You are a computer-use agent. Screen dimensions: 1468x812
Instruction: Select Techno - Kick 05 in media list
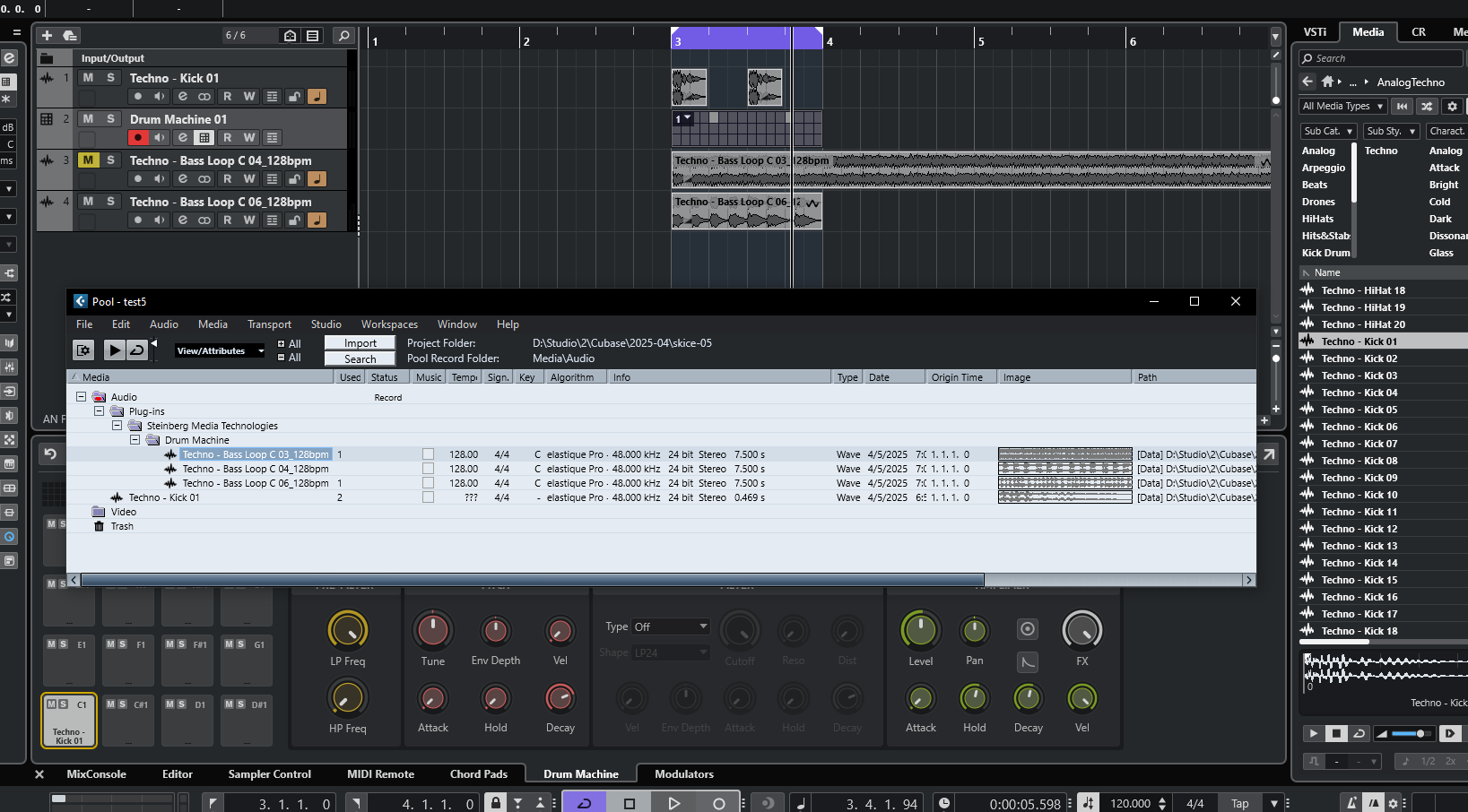pyautogui.click(x=1359, y=410)
